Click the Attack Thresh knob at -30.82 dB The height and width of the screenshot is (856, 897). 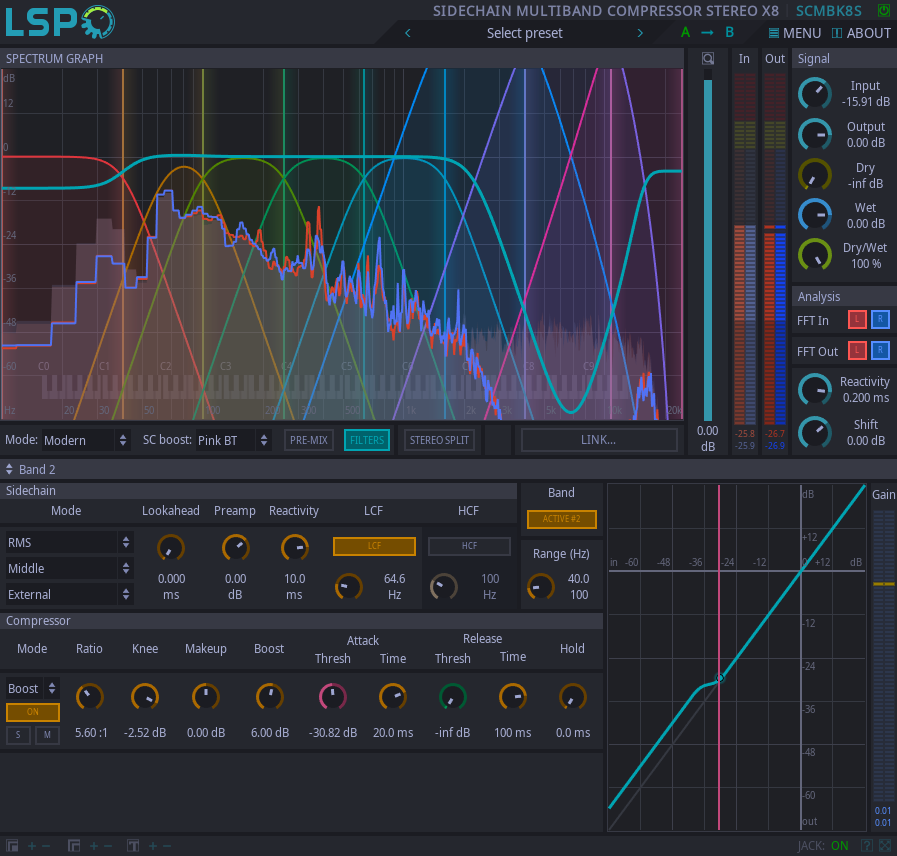pyautogui.click(x=332, y=697)
